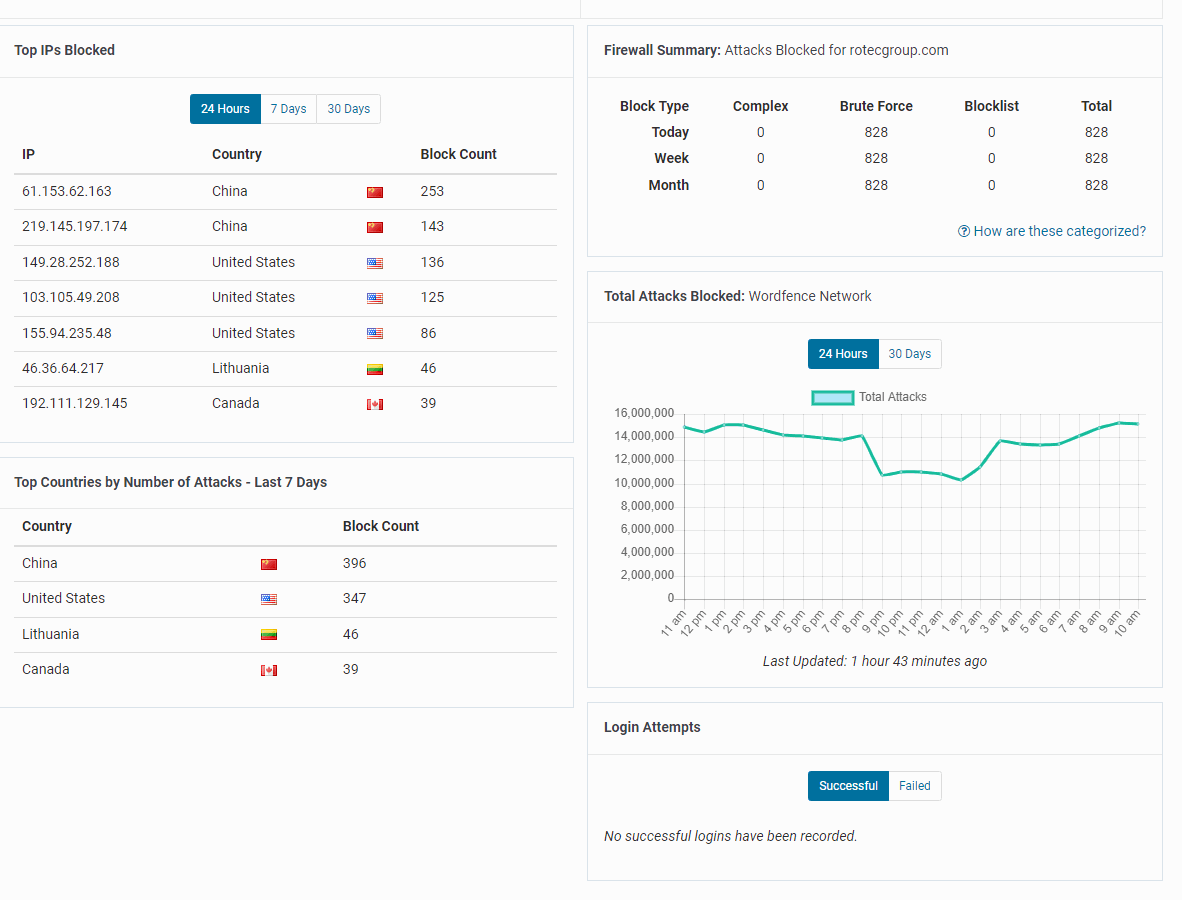Click China flag for IP 219.145.197.174

tap(375, 228)
